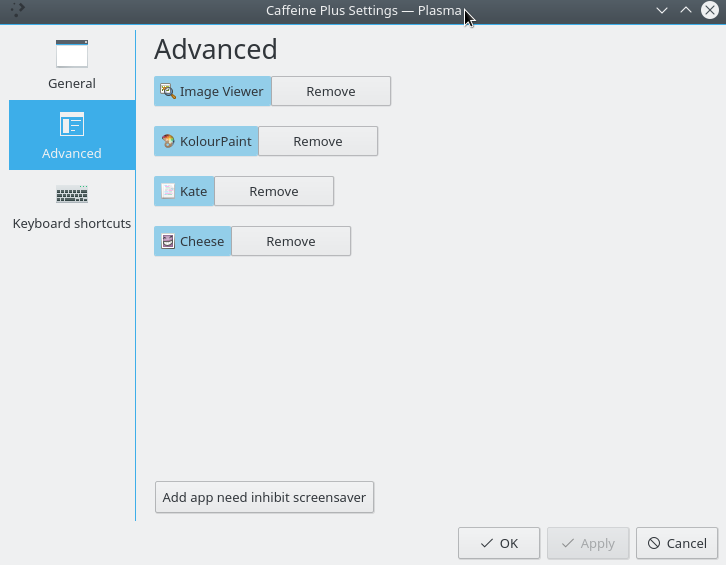726x565 pixels.
Task: Close the Caffeine Plus Settings window
Action: 710,10
